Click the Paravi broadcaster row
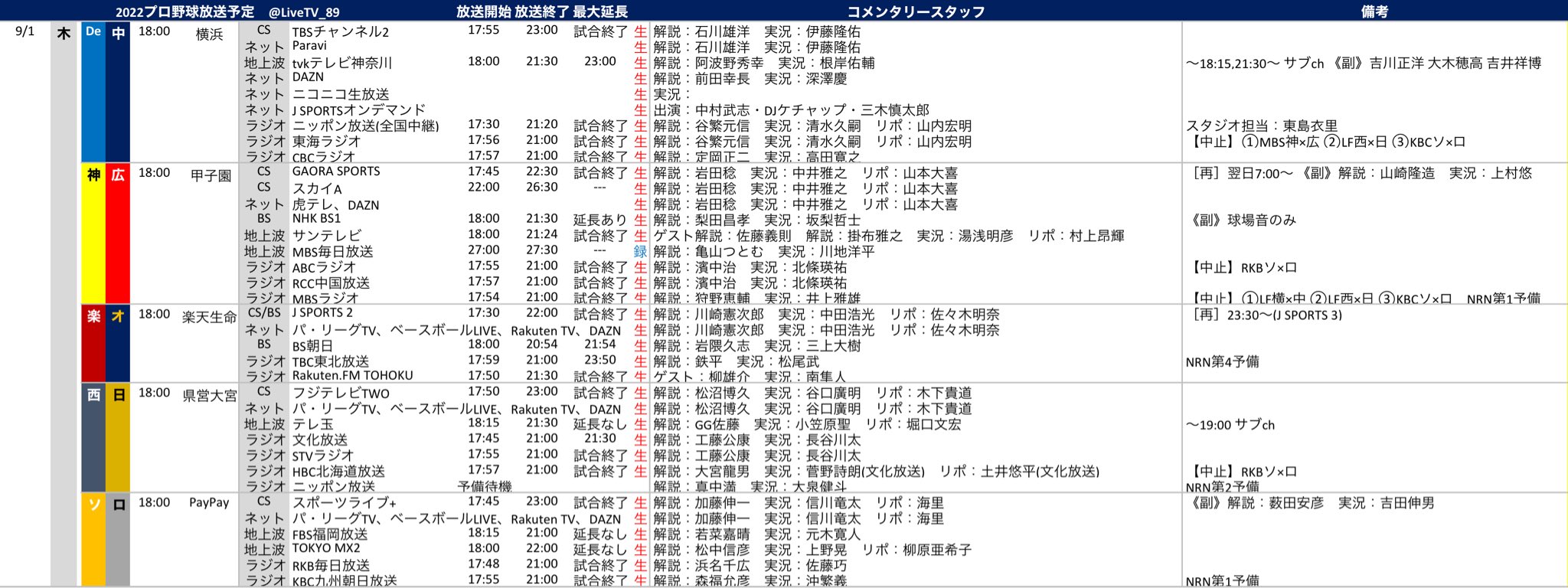Screen dimensions: 1568x588 pos(309,46)
